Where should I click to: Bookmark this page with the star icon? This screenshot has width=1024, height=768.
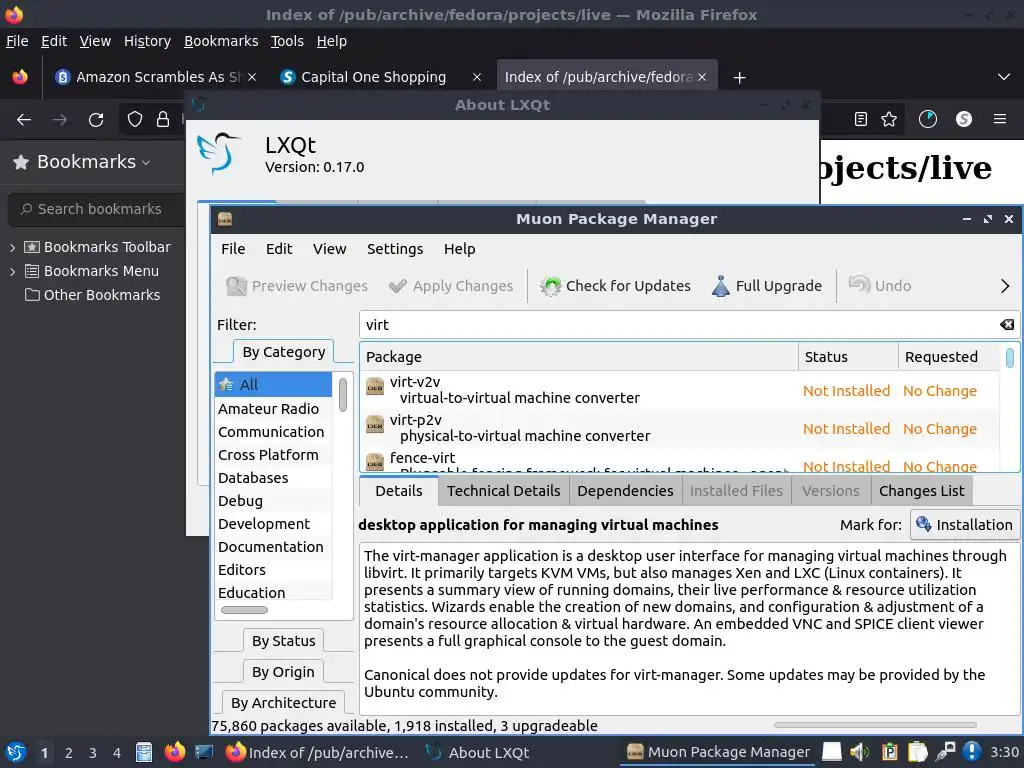(x=889, y=119)
